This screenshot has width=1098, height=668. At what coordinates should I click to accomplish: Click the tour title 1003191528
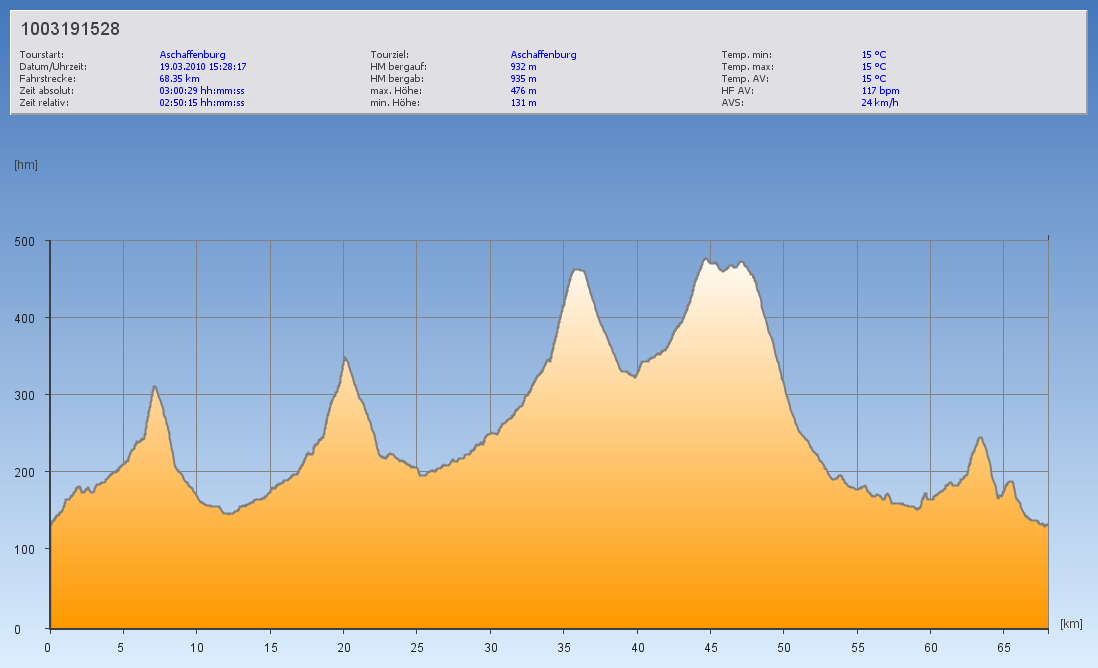pos(70,29)
